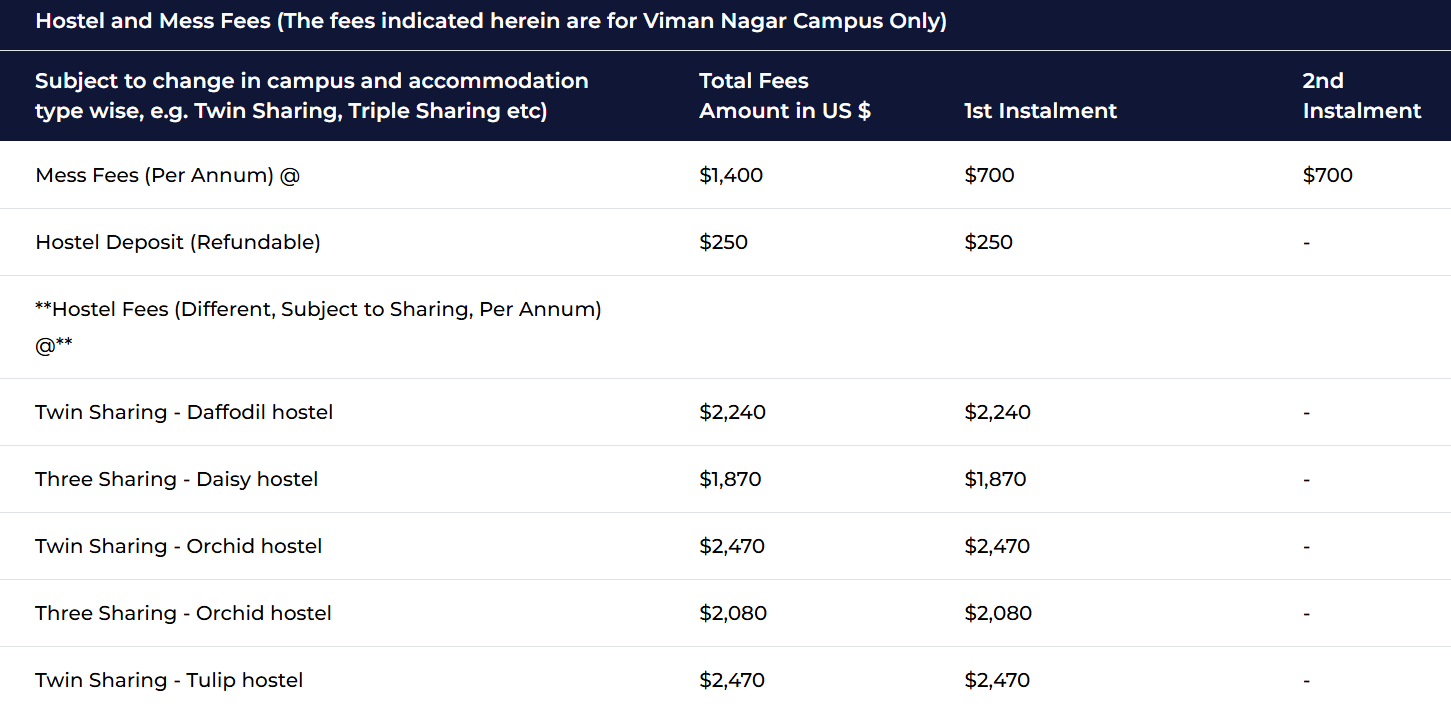Click Twin Sharing Orchid total fees $2,470
The width and height of the screenshot is (1451, 712).
click(732, 546)
